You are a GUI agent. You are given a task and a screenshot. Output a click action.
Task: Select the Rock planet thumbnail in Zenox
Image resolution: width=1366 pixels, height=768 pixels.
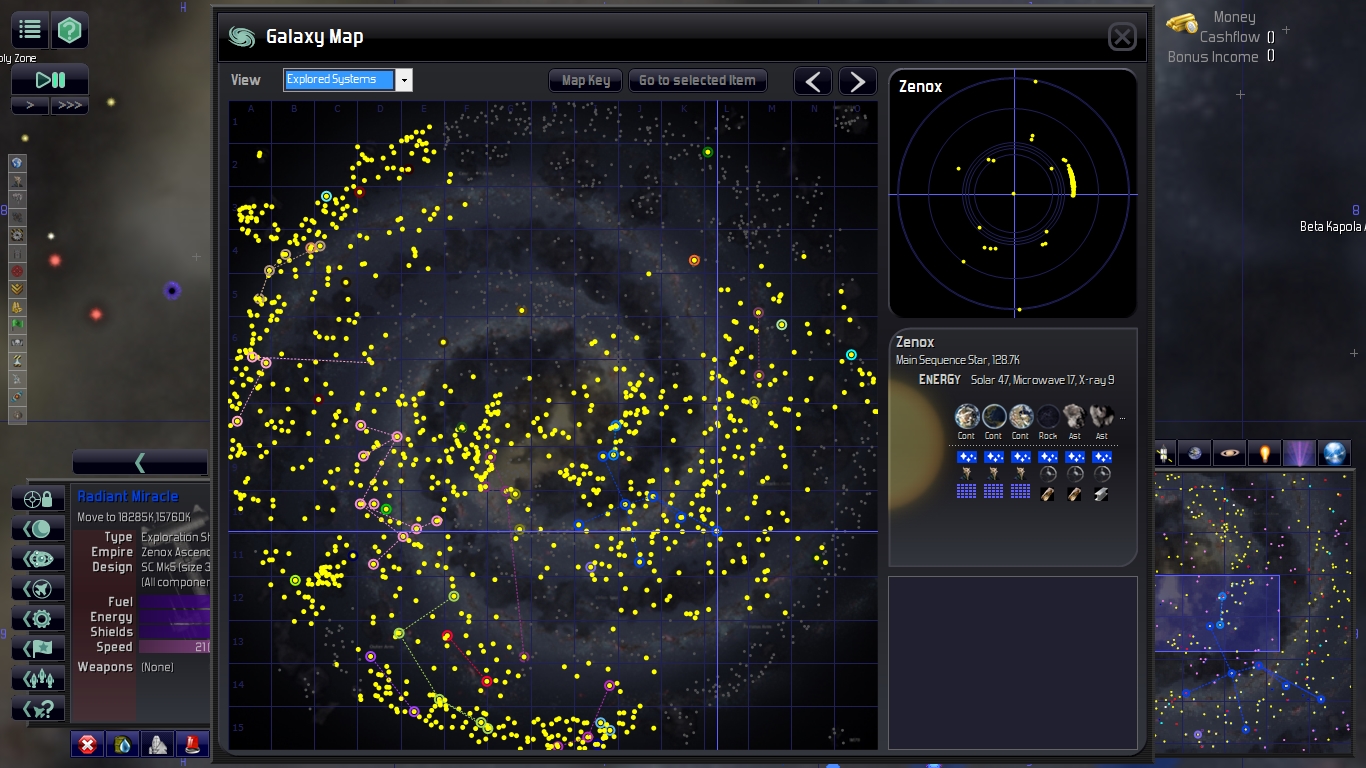pos(1048,416)
